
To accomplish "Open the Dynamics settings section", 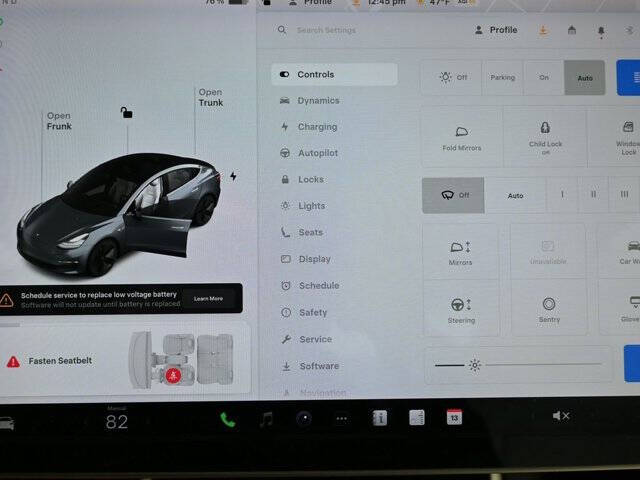I will click(x=310, y=100).
